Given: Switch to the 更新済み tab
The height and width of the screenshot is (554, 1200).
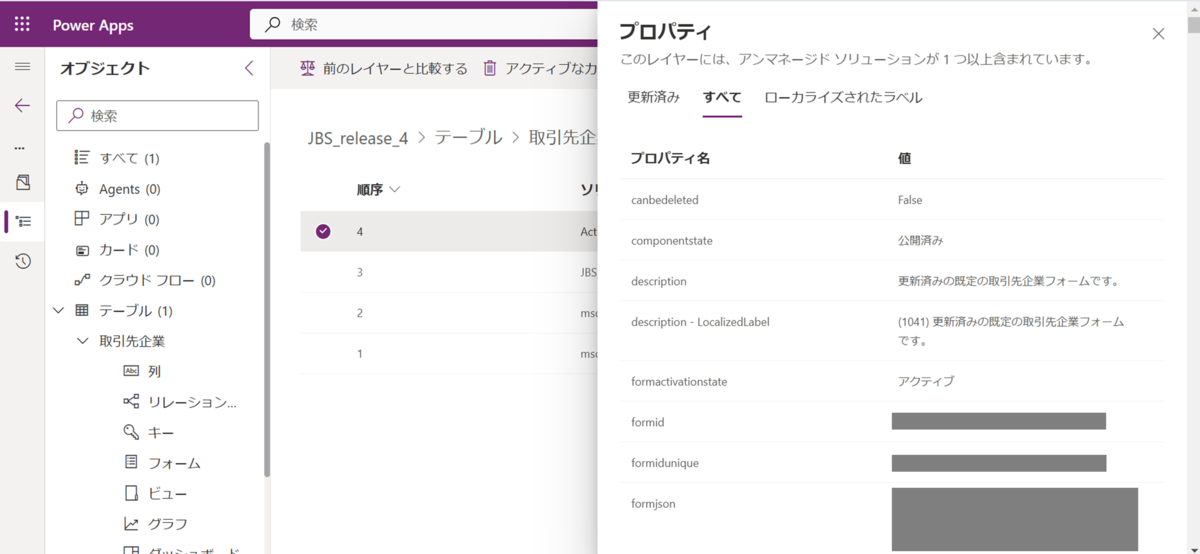Looking at the screenshot, I should point(654,97).
